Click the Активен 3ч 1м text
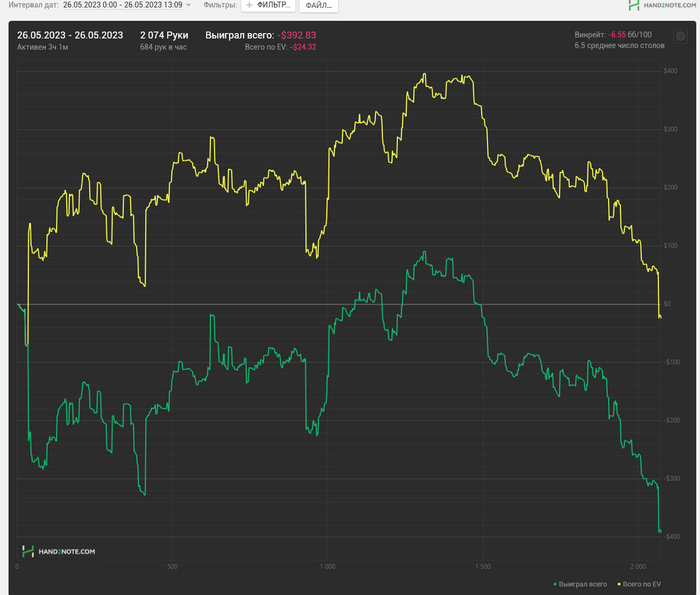700x595 pixels. pyautogui.click(x=42, y=47)
